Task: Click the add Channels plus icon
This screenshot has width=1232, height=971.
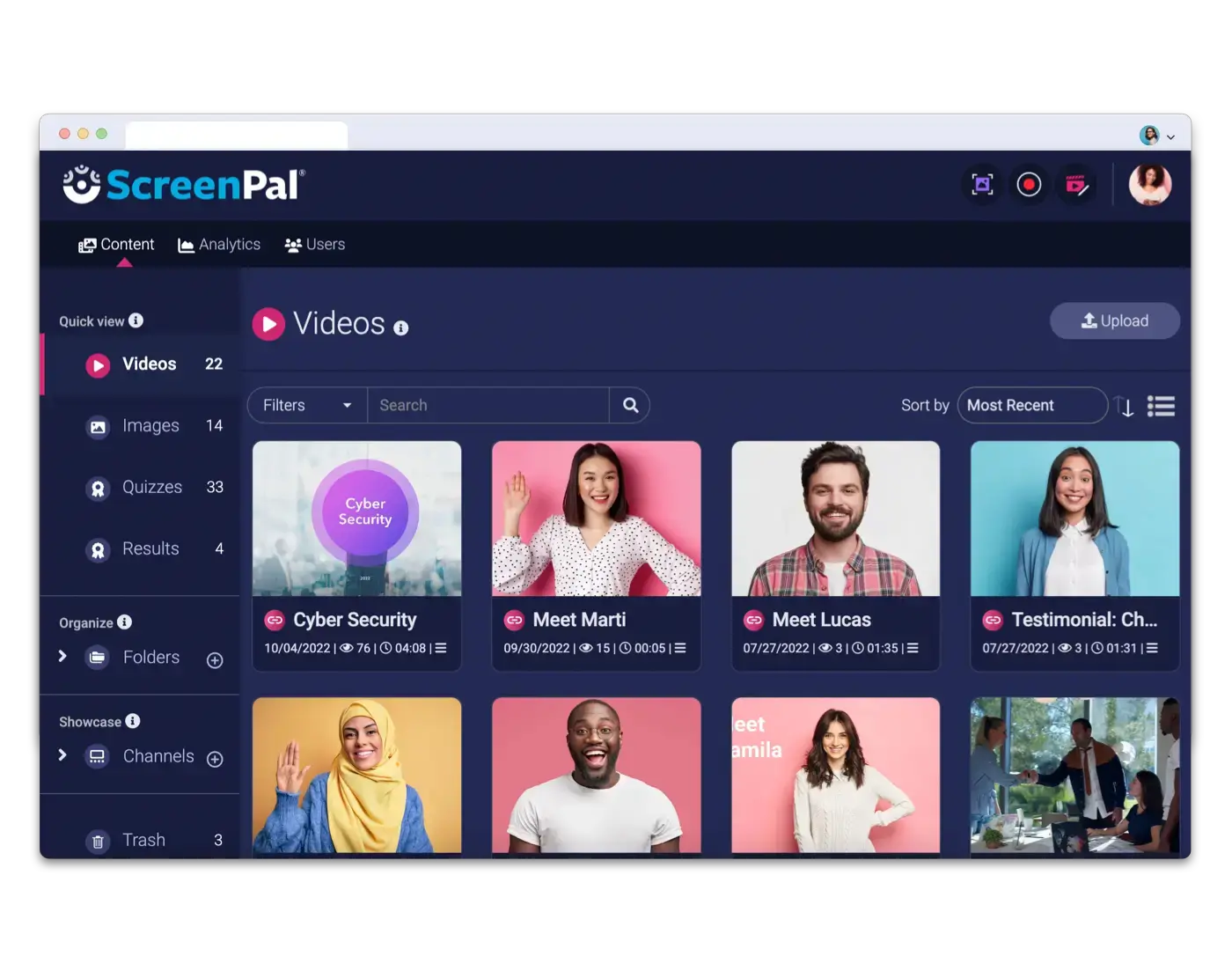Action: point(215,759)
